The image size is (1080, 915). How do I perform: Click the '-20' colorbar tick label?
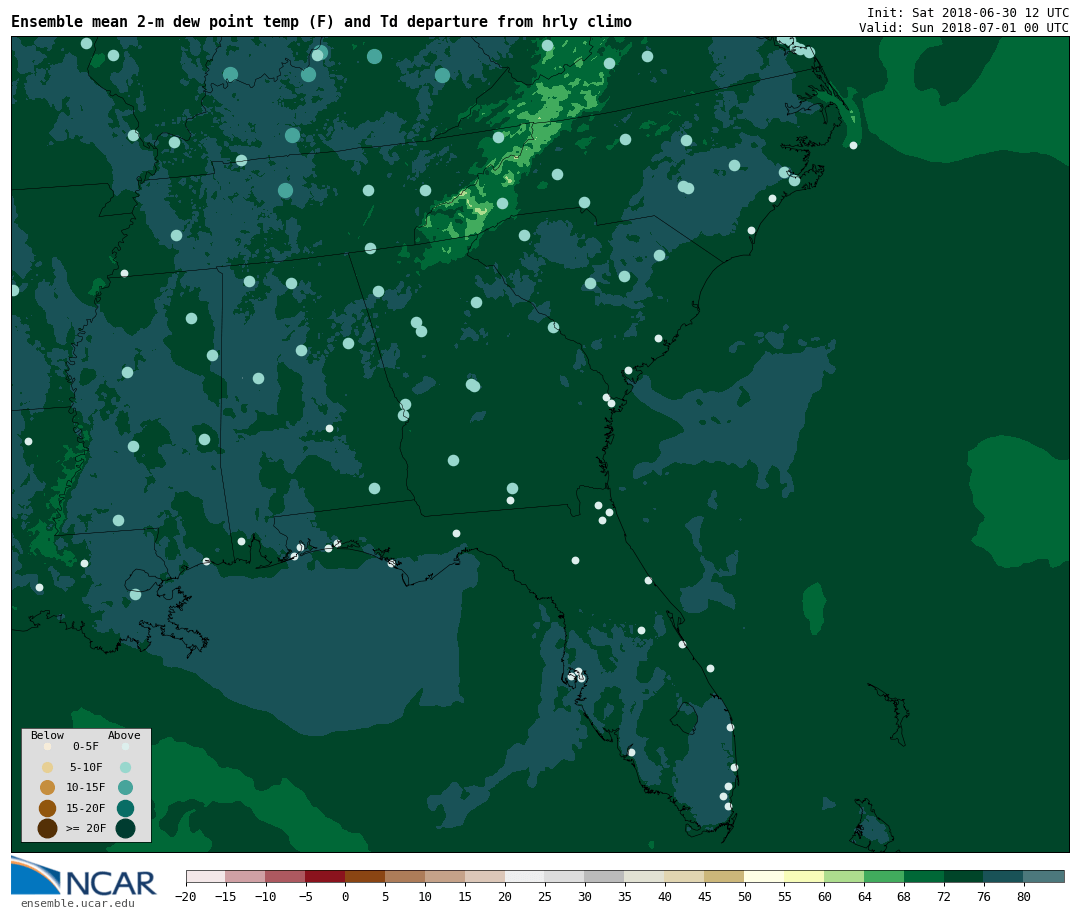[186, 896]
